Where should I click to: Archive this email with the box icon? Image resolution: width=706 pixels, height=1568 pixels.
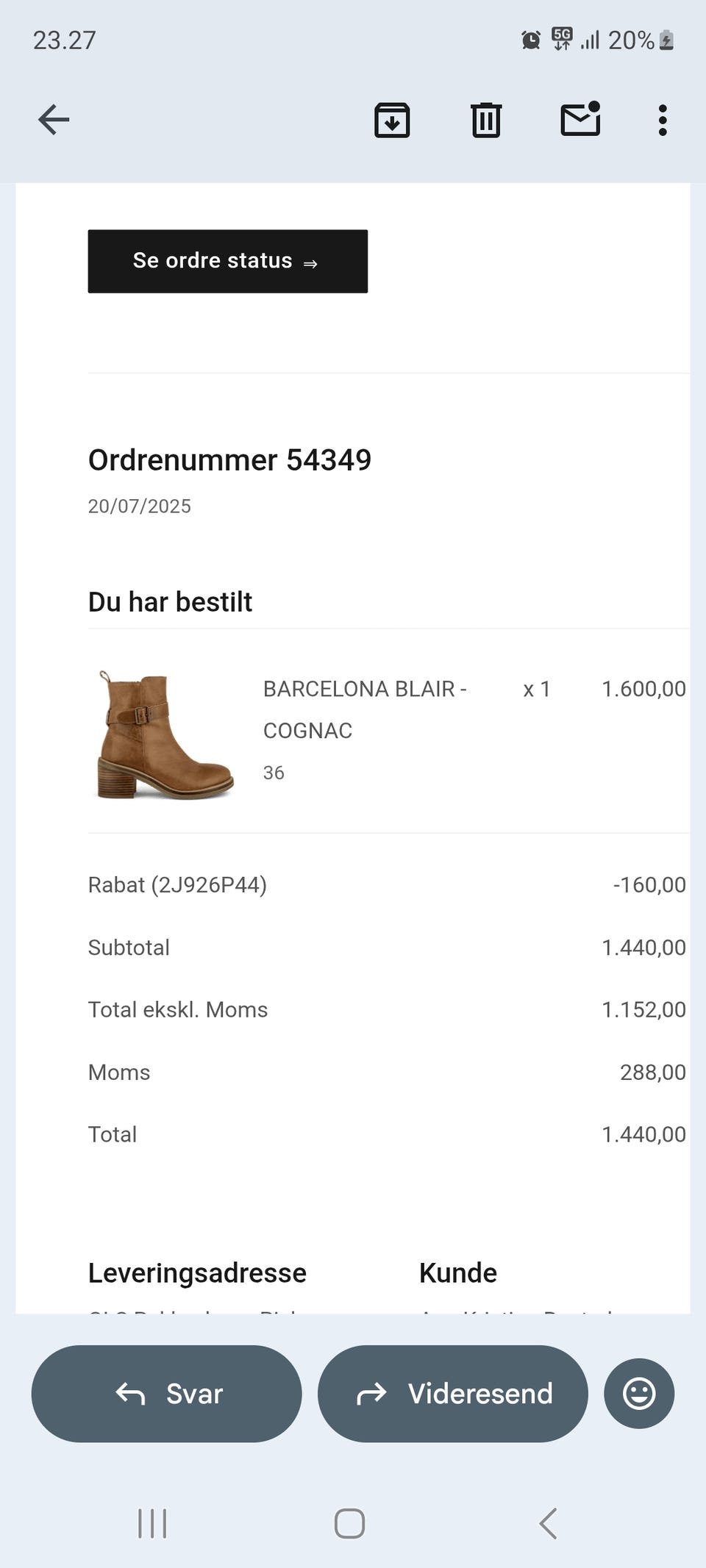[x=392, y=120]
